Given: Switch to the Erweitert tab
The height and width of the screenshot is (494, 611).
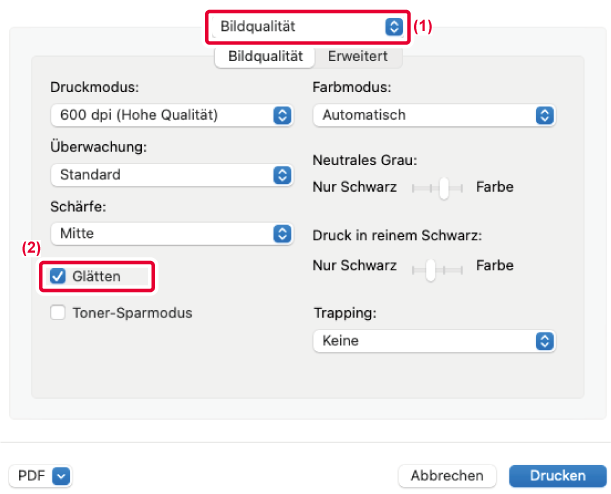Looking at the screenshot, I should click(x=358, y=56).
